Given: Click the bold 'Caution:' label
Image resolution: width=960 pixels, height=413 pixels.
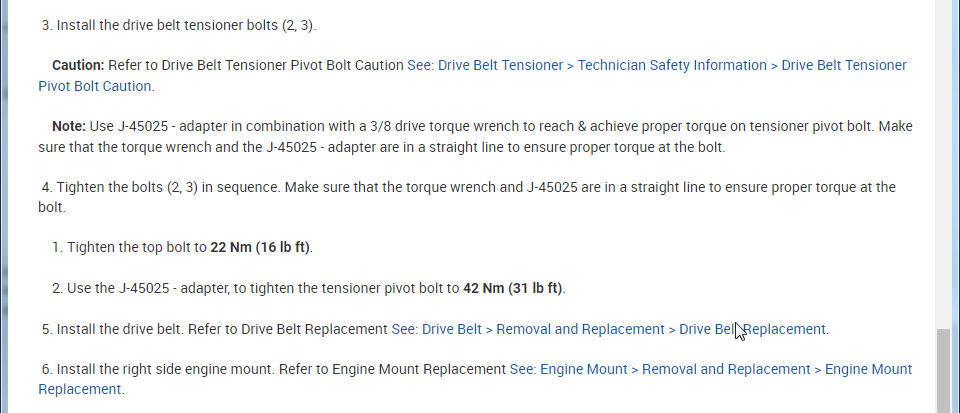Looking at the screenshot, I should 78,65.
